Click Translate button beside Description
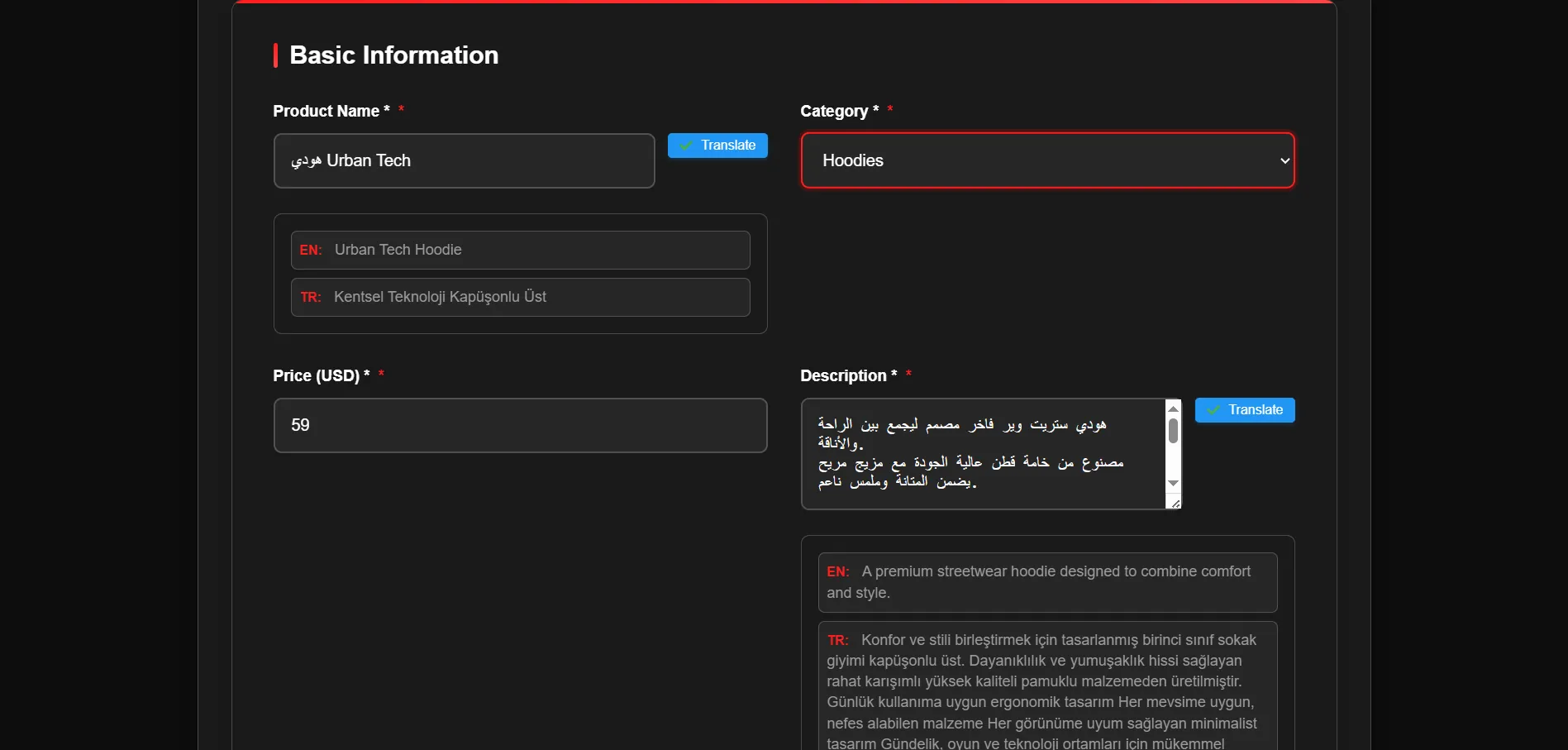This screenshot has height=750, width=1568. (1245, 410)
